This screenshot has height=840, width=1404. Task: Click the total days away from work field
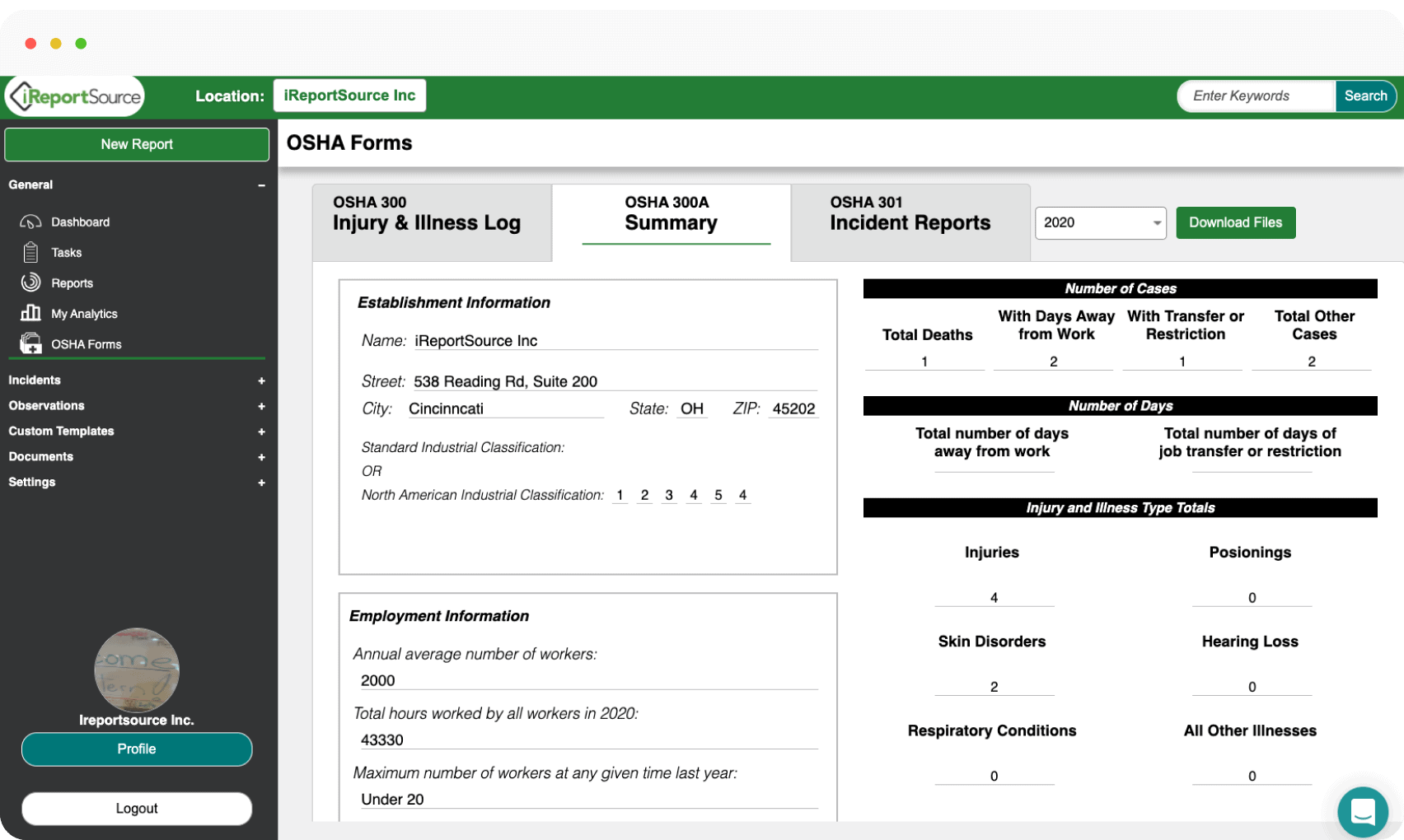point(994,465)
